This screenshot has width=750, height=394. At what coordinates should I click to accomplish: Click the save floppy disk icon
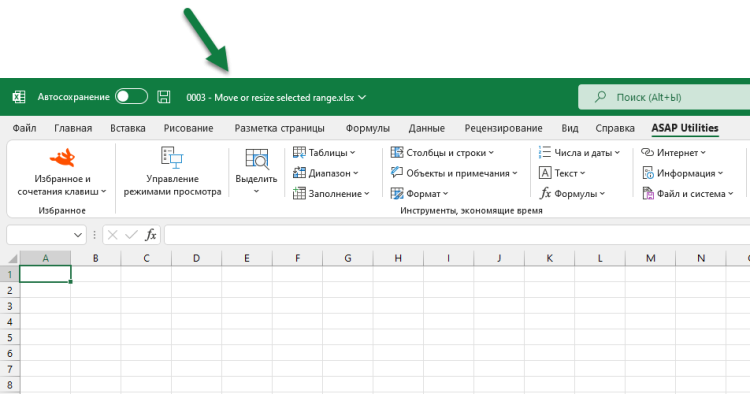tap(164, 97)
